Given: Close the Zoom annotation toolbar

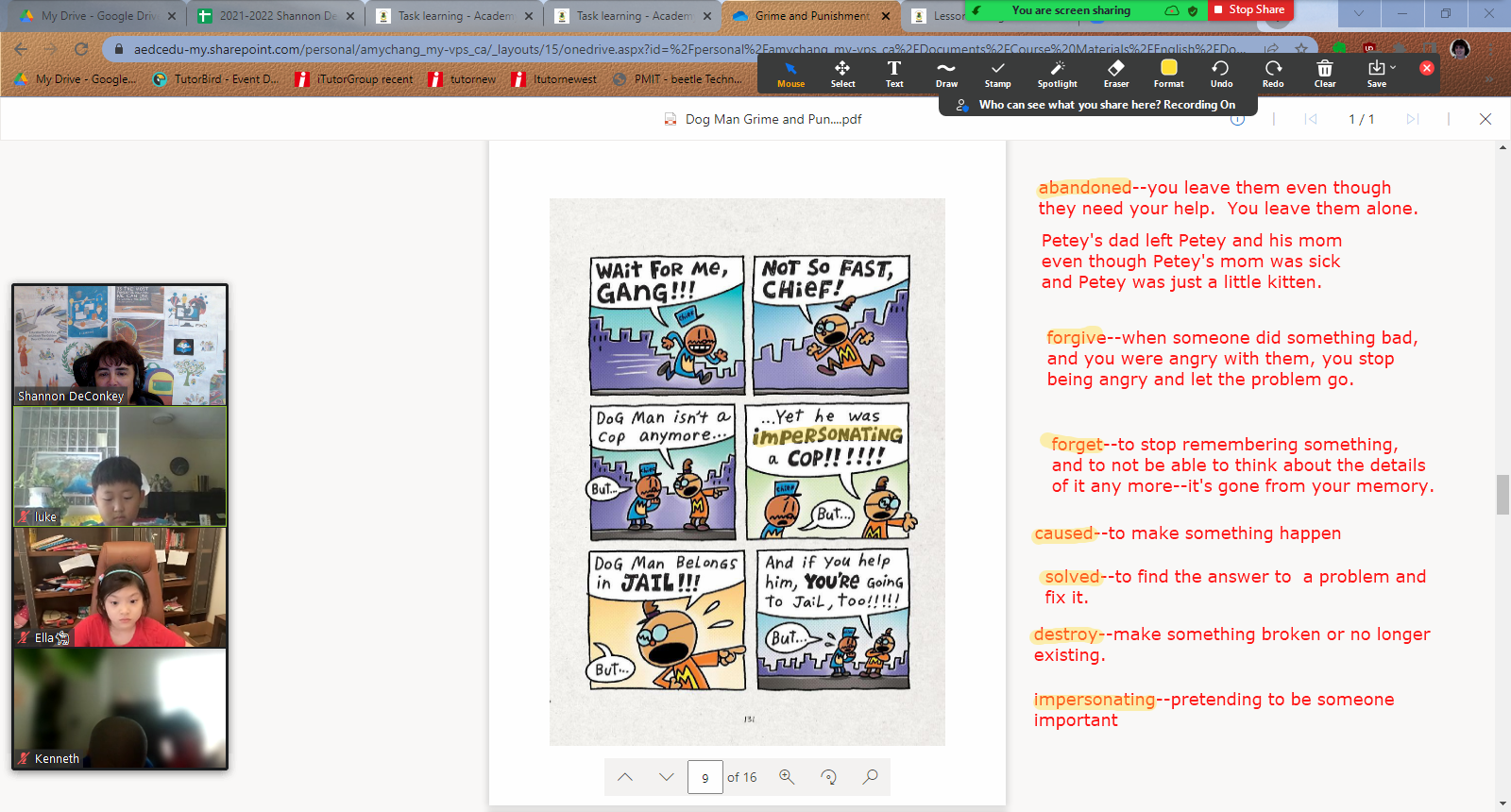Looking at the screenshot, I should (x=1427, y=68).
